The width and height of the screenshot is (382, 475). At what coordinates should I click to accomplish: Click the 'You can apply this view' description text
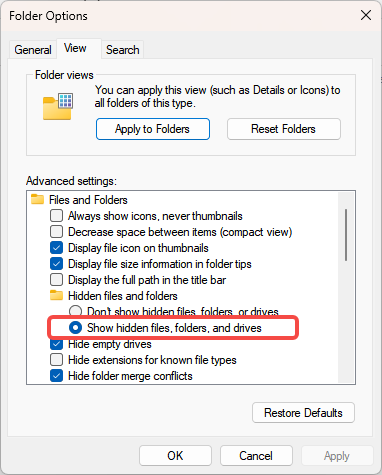coord(217,97)
